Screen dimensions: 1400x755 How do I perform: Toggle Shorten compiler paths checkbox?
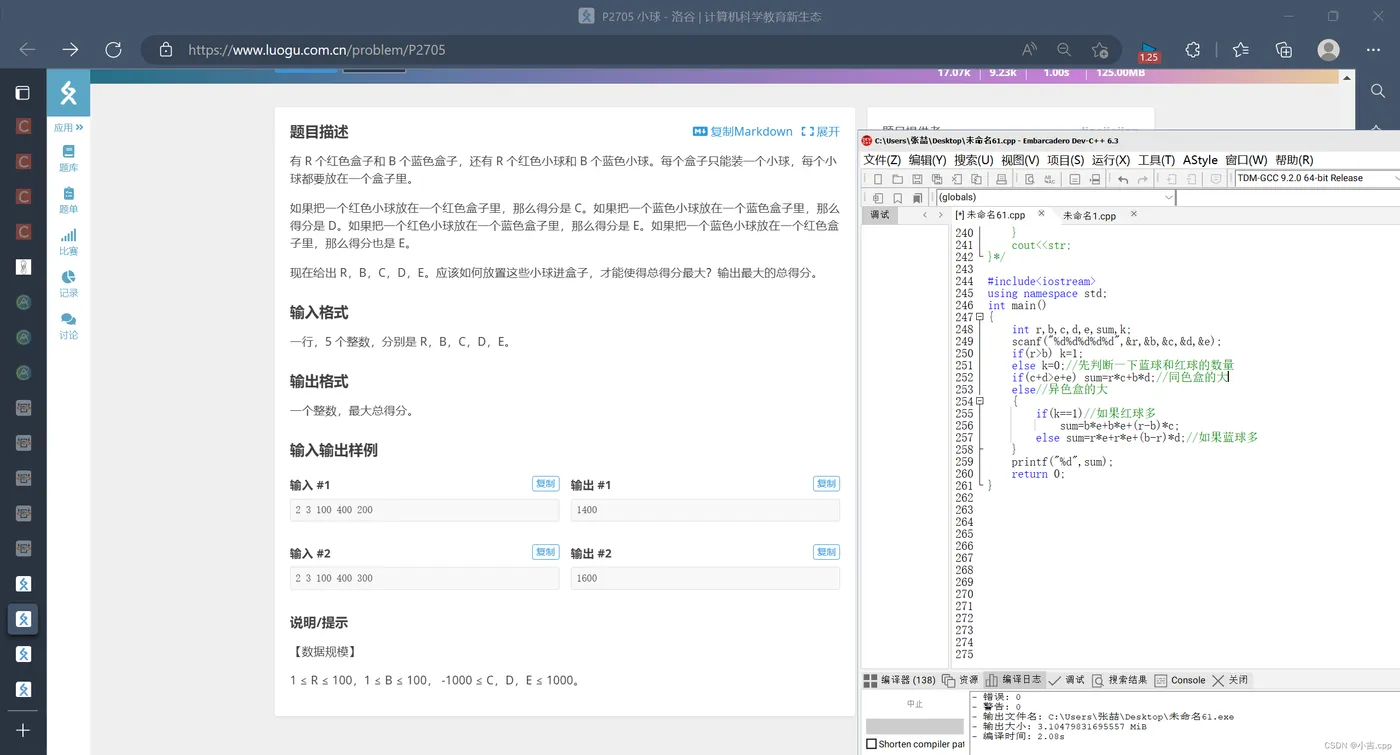click(871, 744)
